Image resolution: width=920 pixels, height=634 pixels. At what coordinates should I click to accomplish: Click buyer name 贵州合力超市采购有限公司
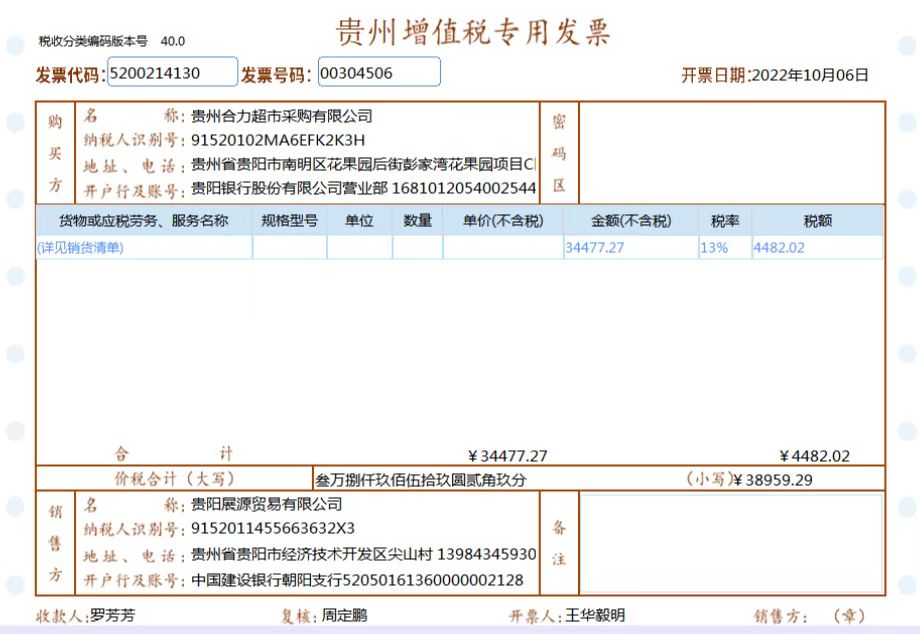281,117
